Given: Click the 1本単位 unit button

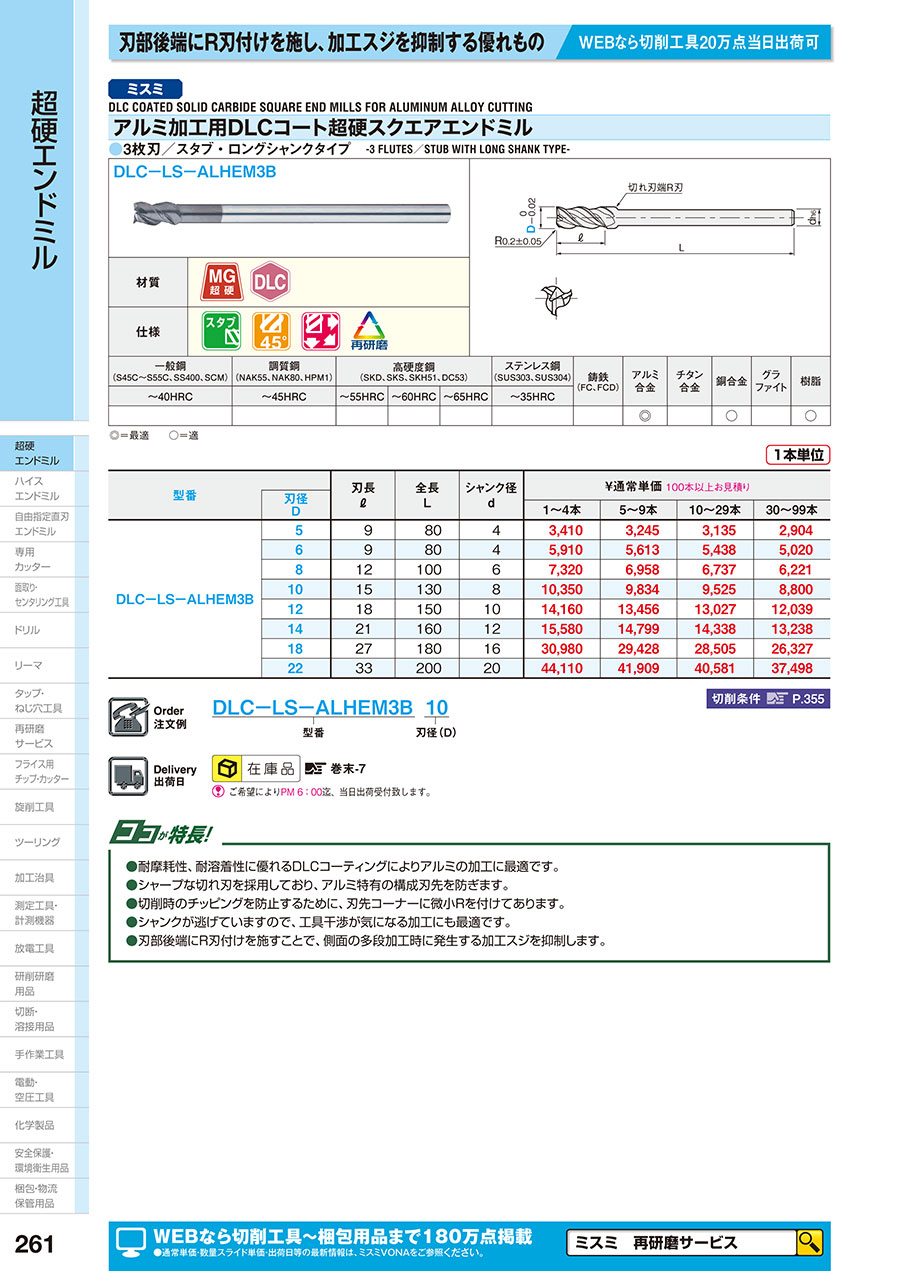Looking at the screenshot, I should 798,454.
